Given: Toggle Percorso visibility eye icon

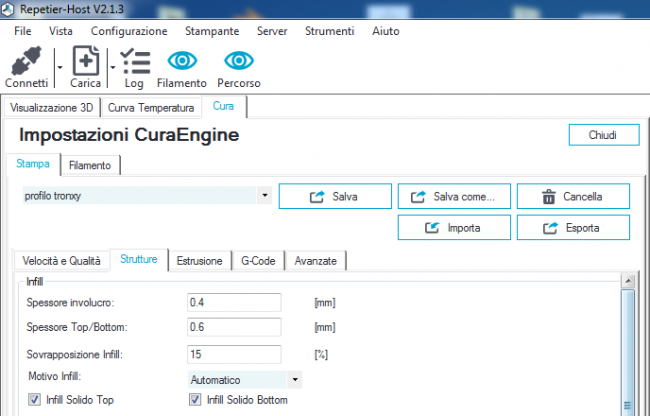Looking at the screenshot, I should [x=238, y=62].
